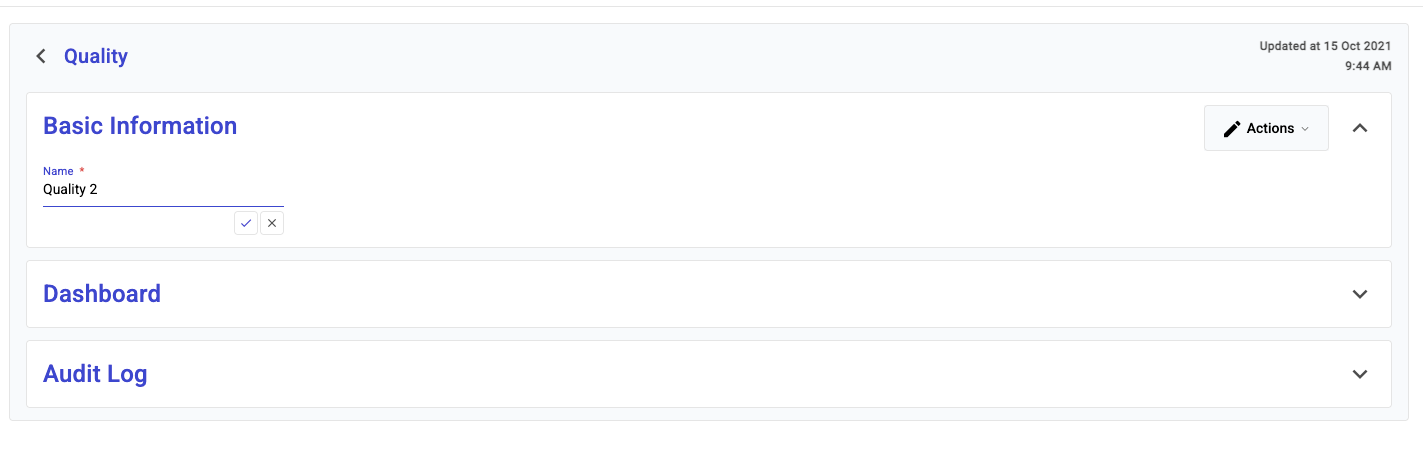Click the back arrow beside Quality
The height and width of the screenshot is (452, 1423).
(41, 56)
